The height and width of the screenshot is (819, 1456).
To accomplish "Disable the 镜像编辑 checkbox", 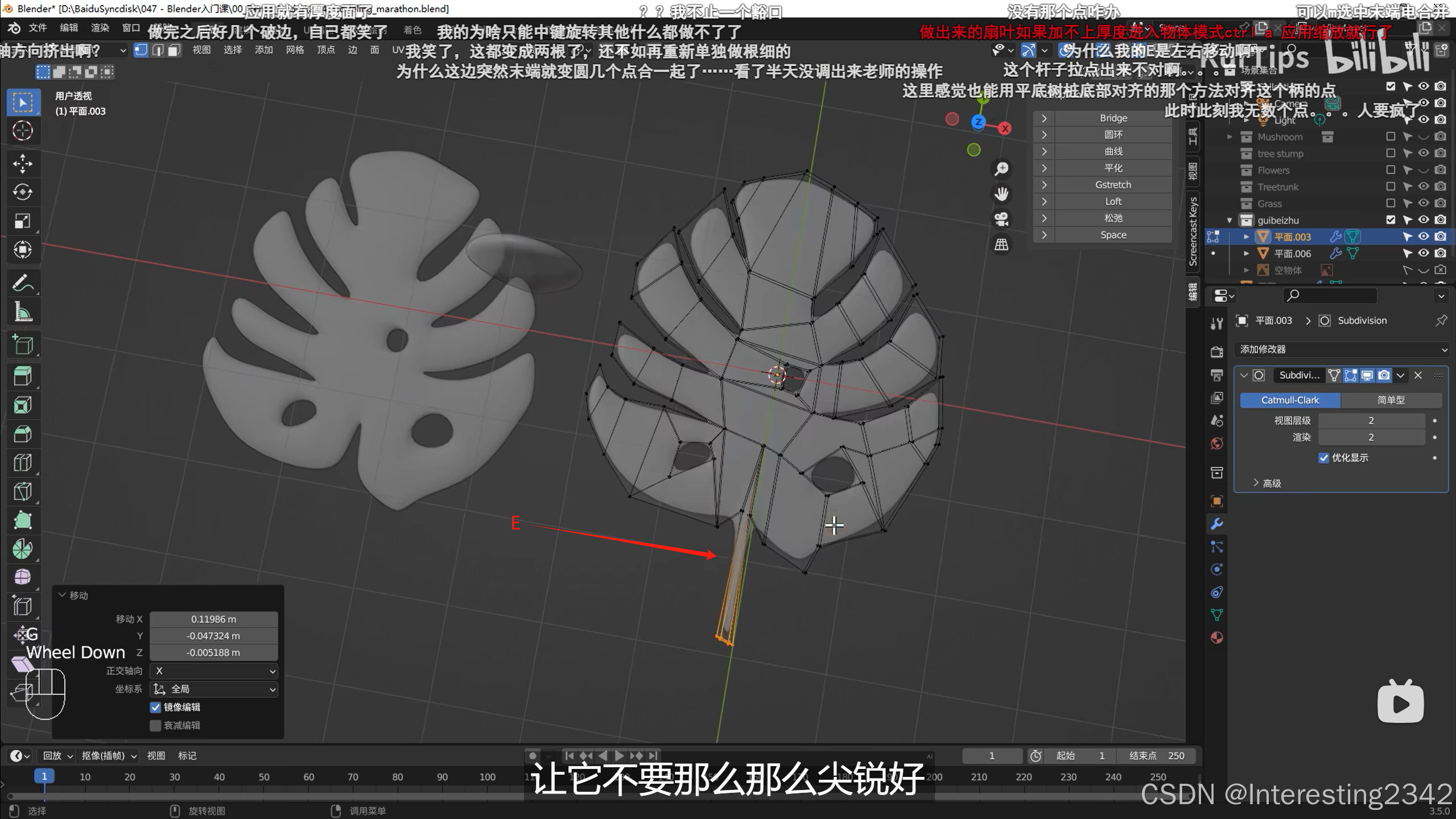I will [x=155, y=707].
